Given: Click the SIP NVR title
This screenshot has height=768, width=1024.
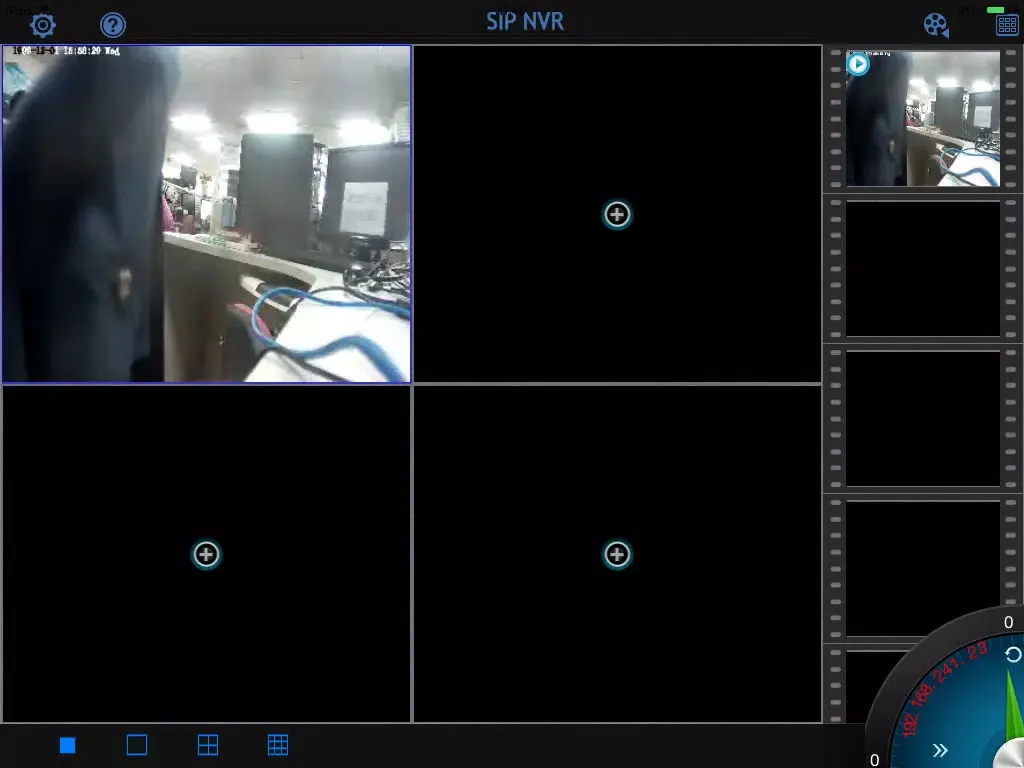Looking at the screenshot, I should 525,22.
